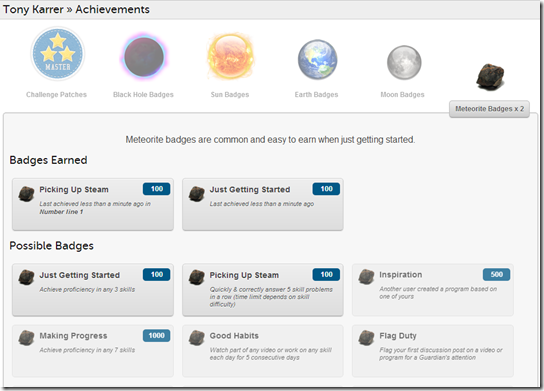Open the Meteorite Badges x 2 tab
The image size is (544, 391).
coord(489,109)
